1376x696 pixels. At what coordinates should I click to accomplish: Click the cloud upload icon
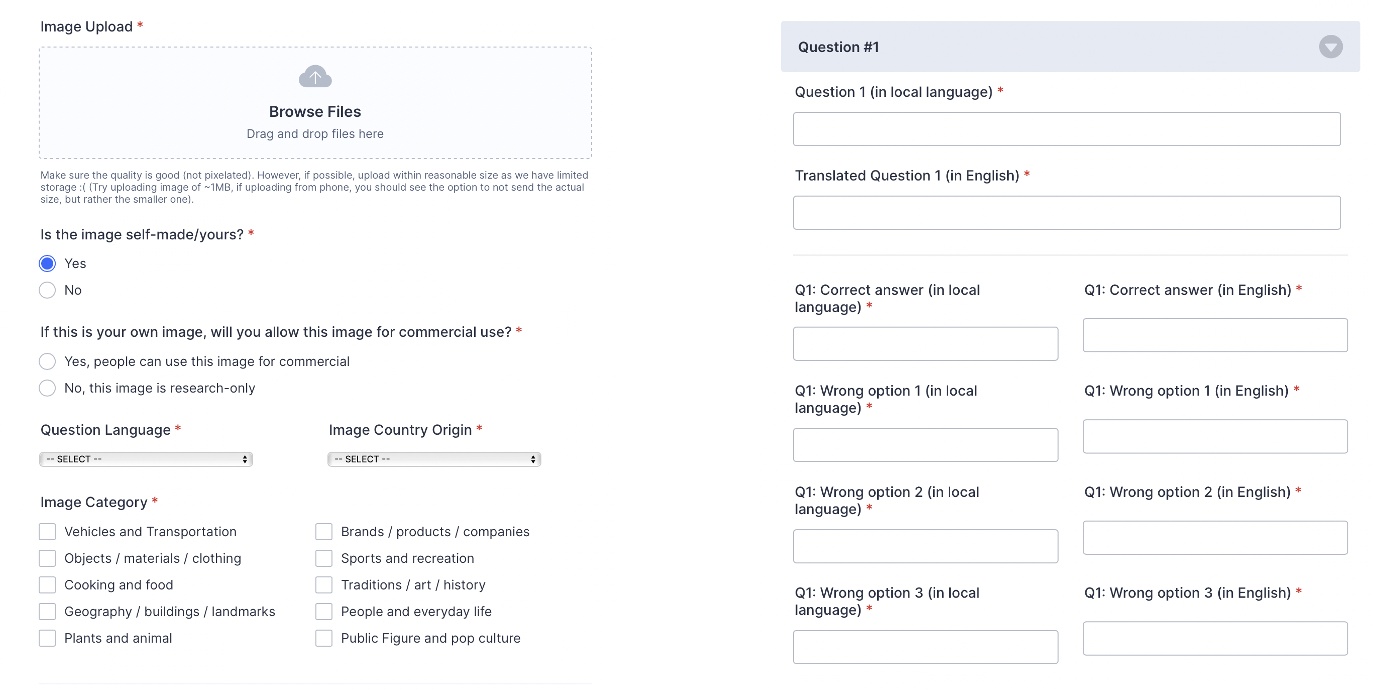coord(315,75)
